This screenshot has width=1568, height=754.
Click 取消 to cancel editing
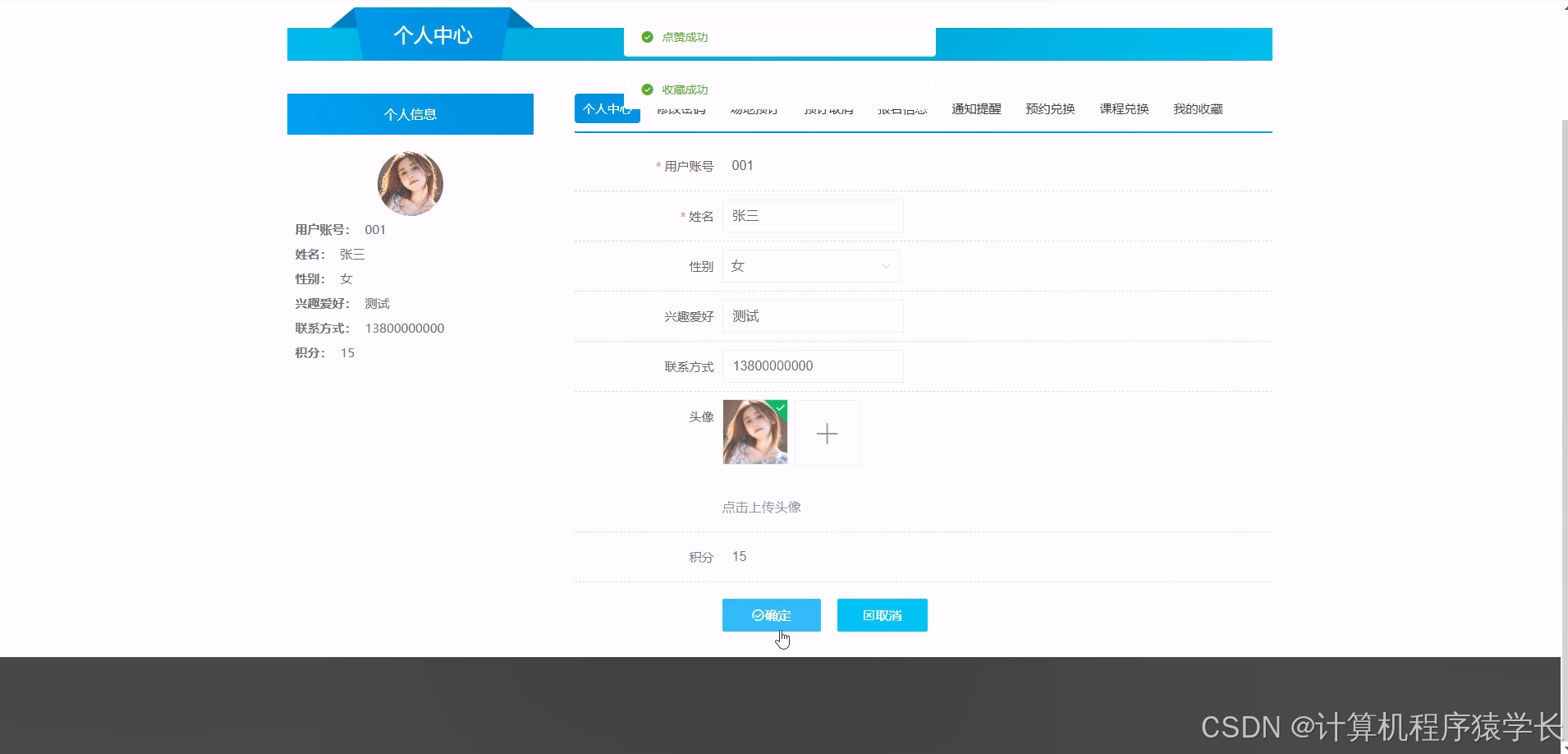[x=882, y=615]
